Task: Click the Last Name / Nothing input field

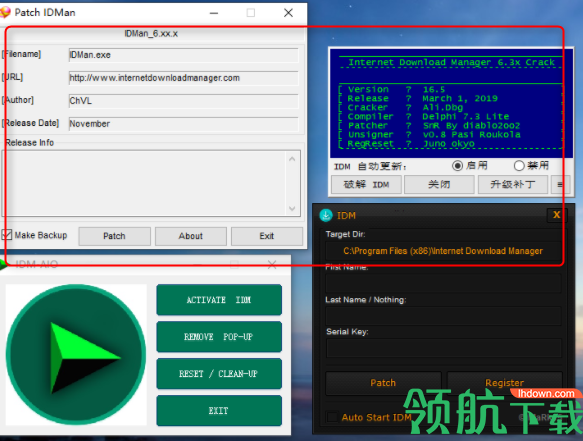Action: (x=443, y=316)
